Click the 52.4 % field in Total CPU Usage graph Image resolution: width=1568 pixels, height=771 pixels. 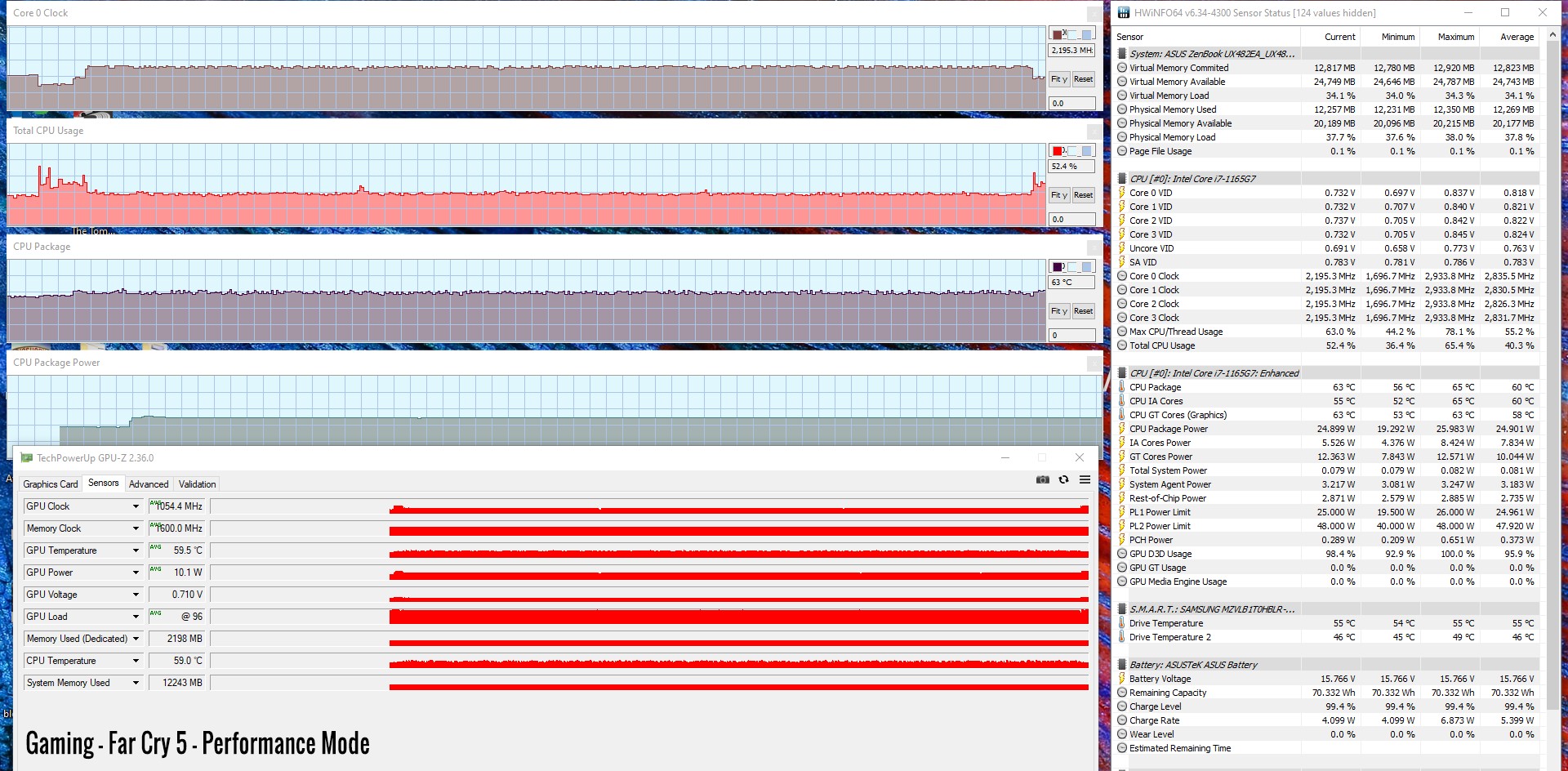tap(1071, 167)
